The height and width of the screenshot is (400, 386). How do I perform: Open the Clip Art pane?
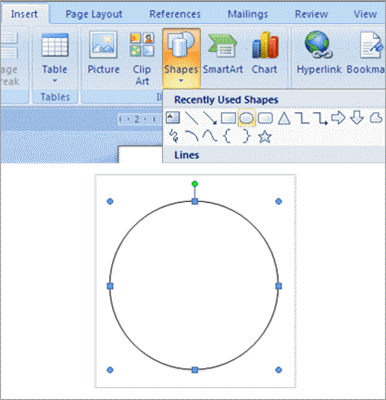(142, 59)
